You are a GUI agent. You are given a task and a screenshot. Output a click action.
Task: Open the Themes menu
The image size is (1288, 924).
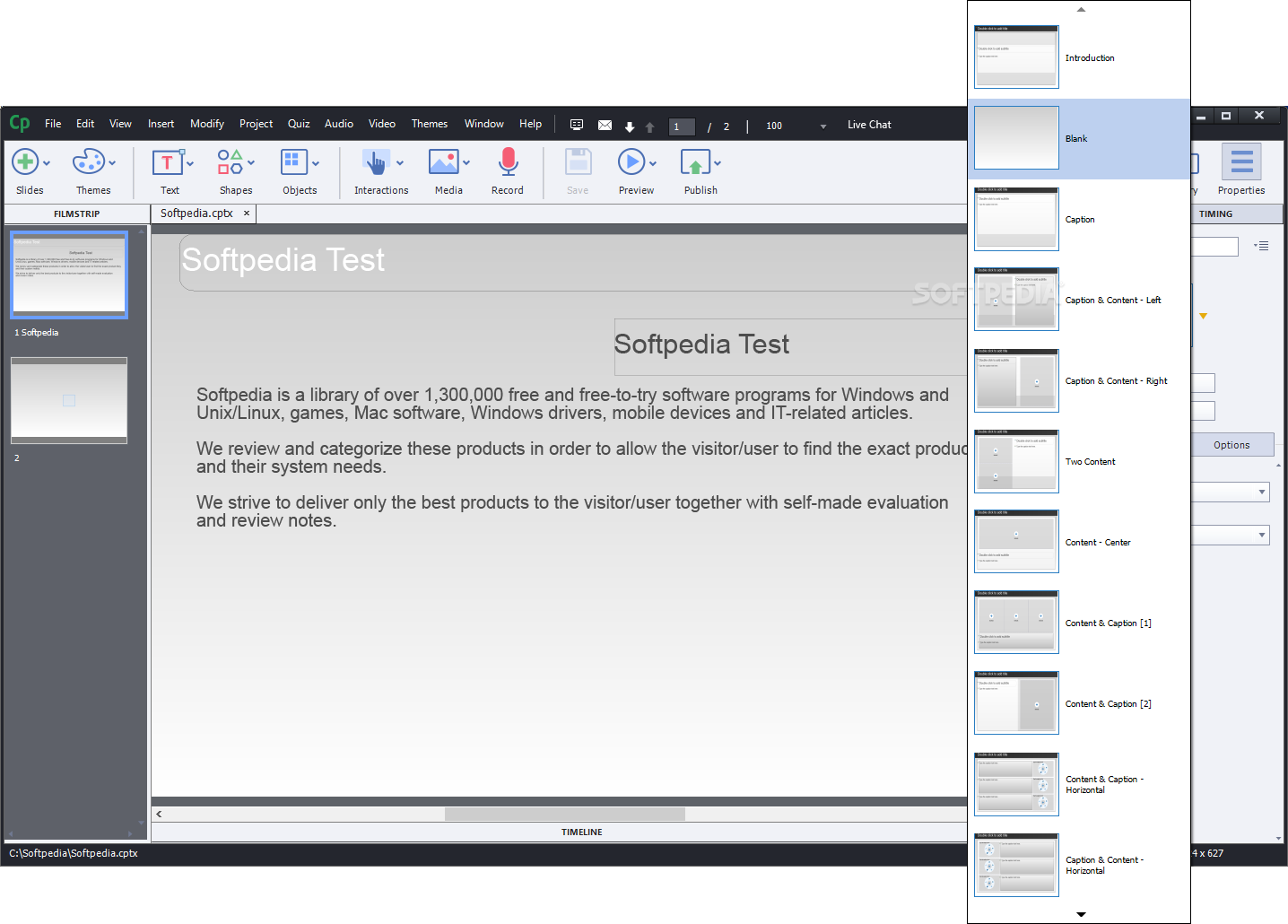coord(430,124)
